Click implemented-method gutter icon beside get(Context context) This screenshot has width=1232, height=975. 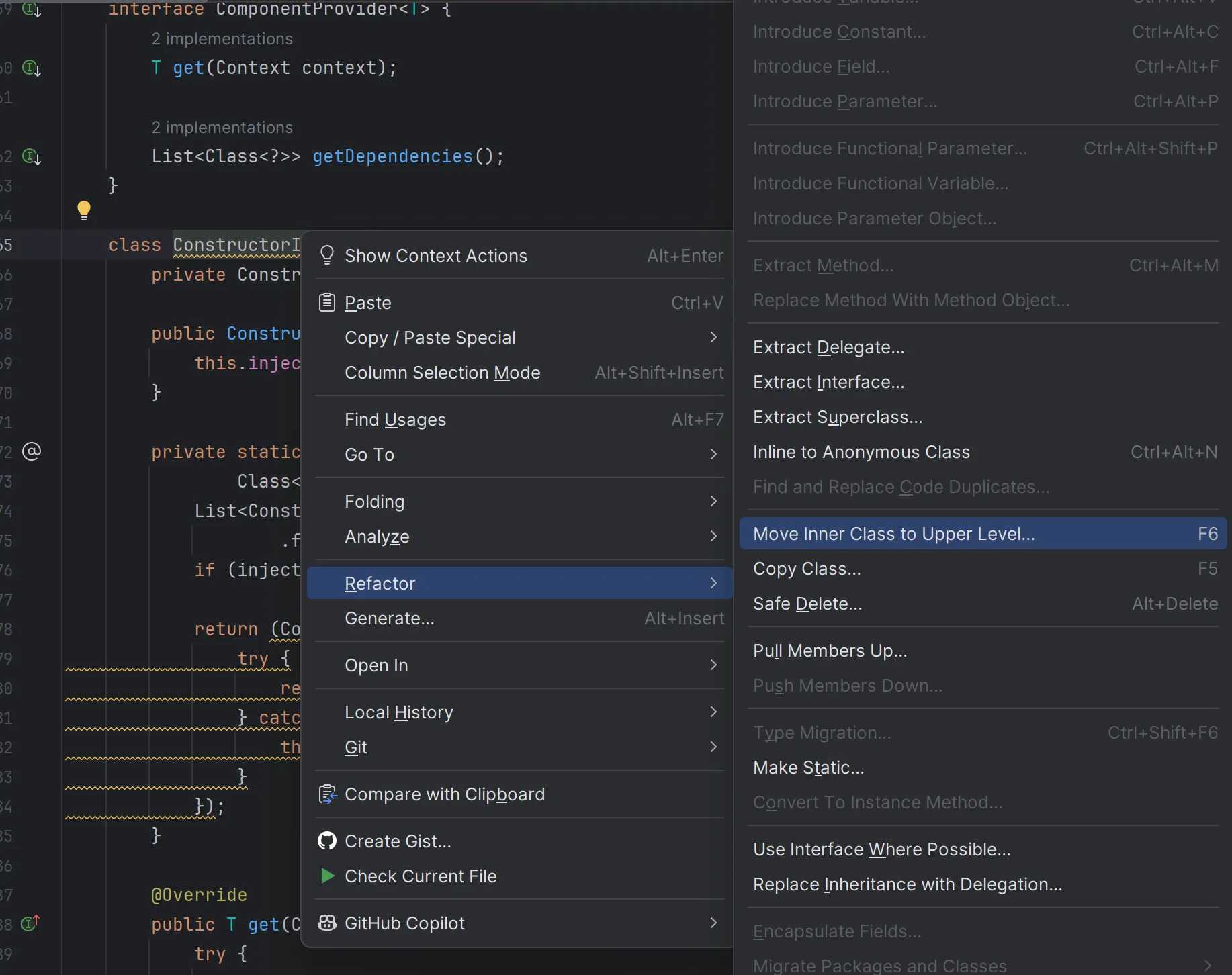tap(32, 68)
